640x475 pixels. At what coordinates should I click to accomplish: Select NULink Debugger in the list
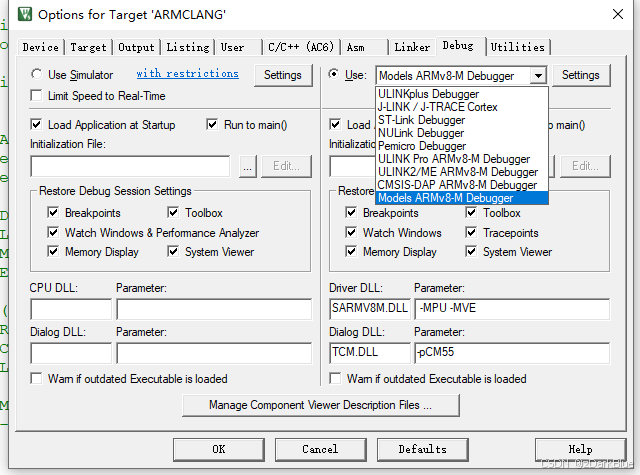pos(462,133)
